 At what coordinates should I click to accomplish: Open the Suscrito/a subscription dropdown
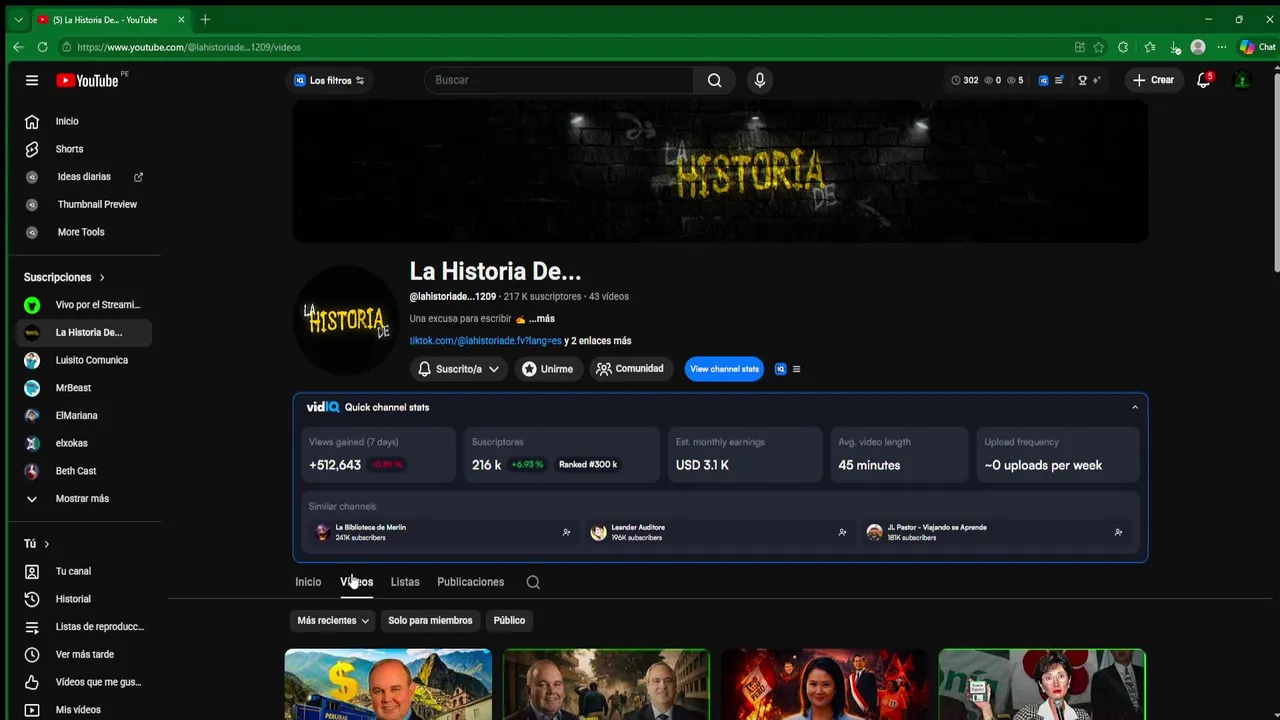(x=458, y=369)
